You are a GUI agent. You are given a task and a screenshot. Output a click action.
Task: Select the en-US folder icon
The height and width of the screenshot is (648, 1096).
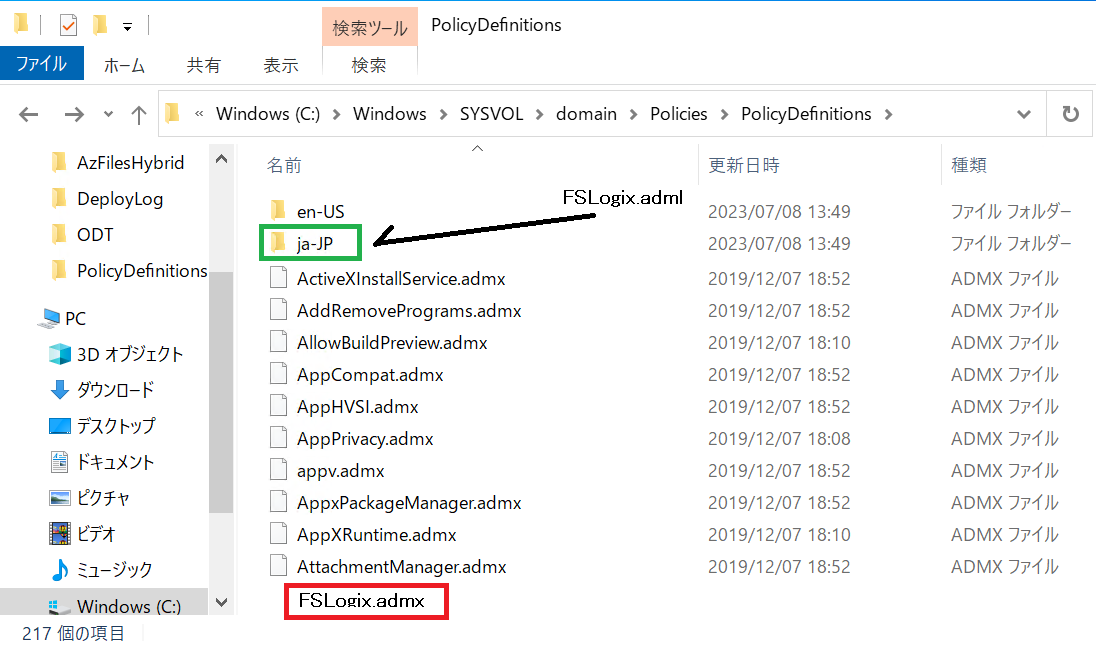pos(278,210)
